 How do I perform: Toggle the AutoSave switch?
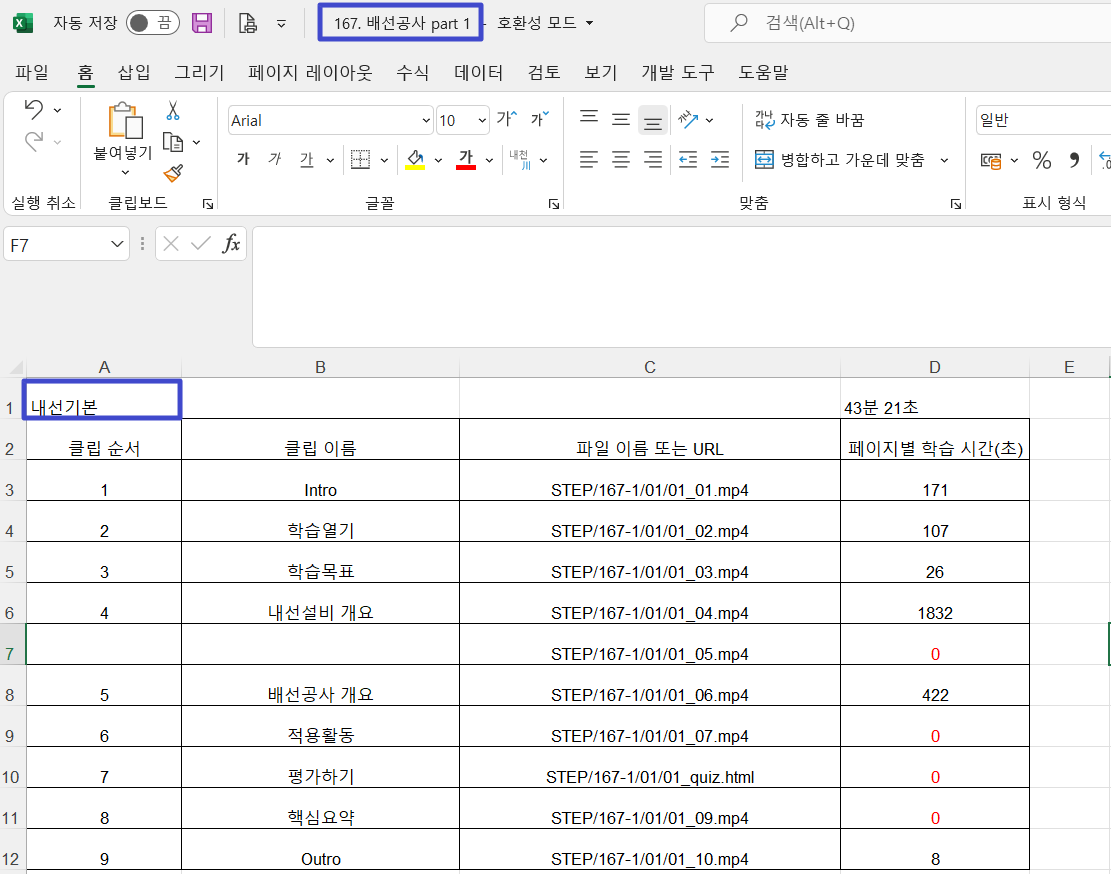pos(151,23)
